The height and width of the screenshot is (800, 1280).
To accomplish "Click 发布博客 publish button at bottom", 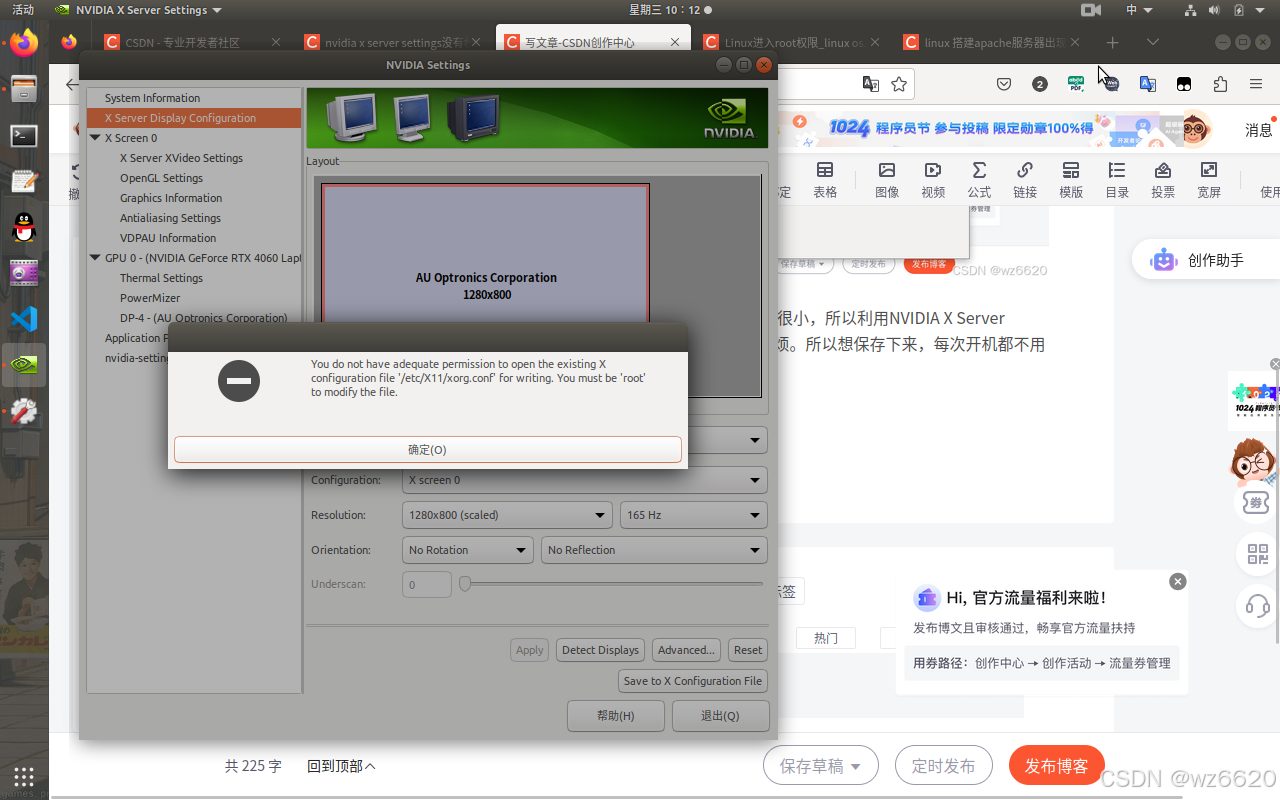I will (x=1057, y=766).
